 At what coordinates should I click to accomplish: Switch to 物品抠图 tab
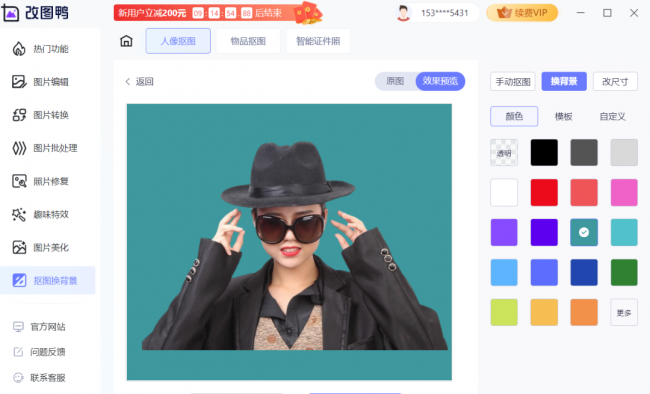[x=248, y=41]
